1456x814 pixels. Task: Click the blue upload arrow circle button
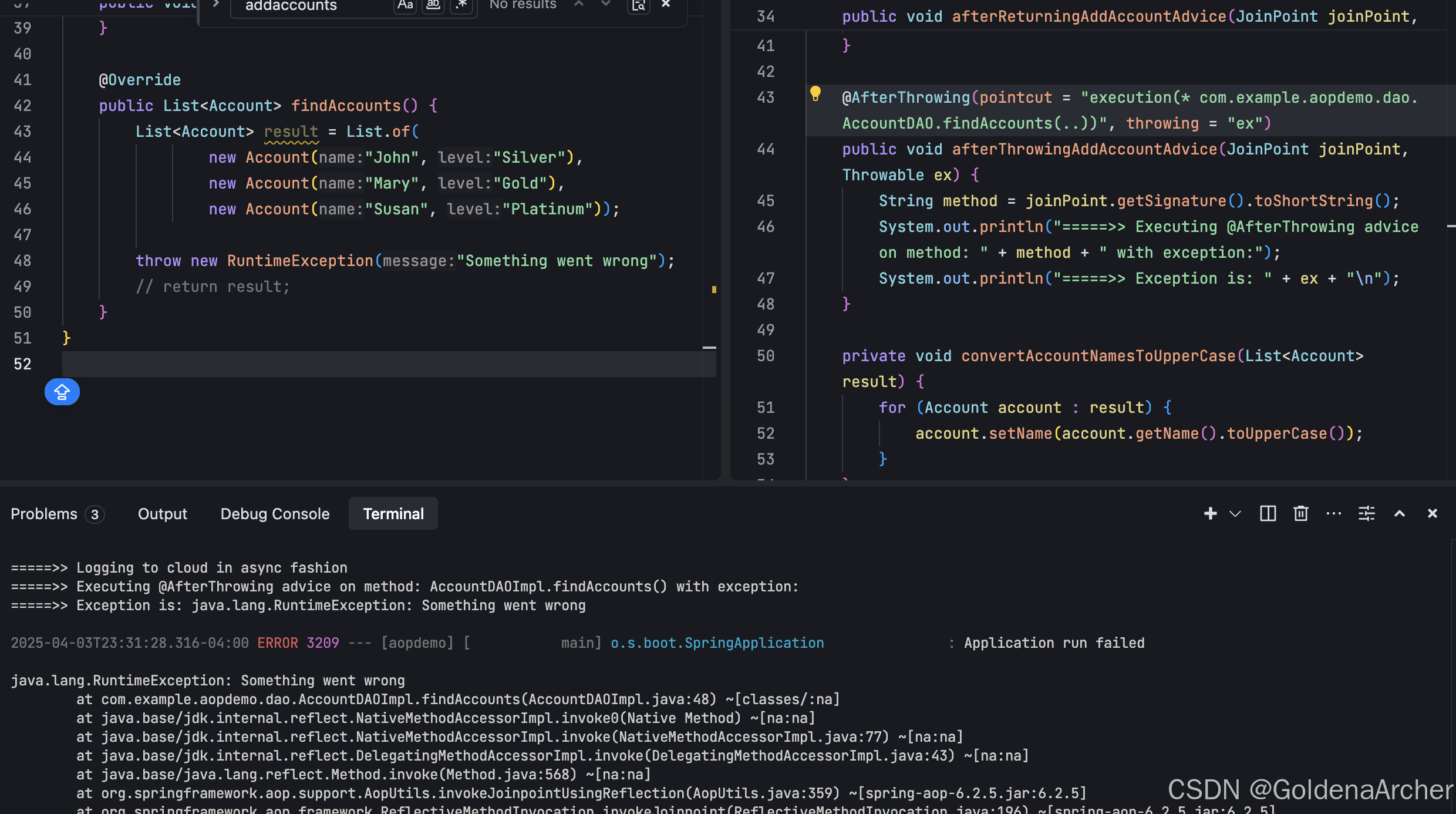pos(62,392)
